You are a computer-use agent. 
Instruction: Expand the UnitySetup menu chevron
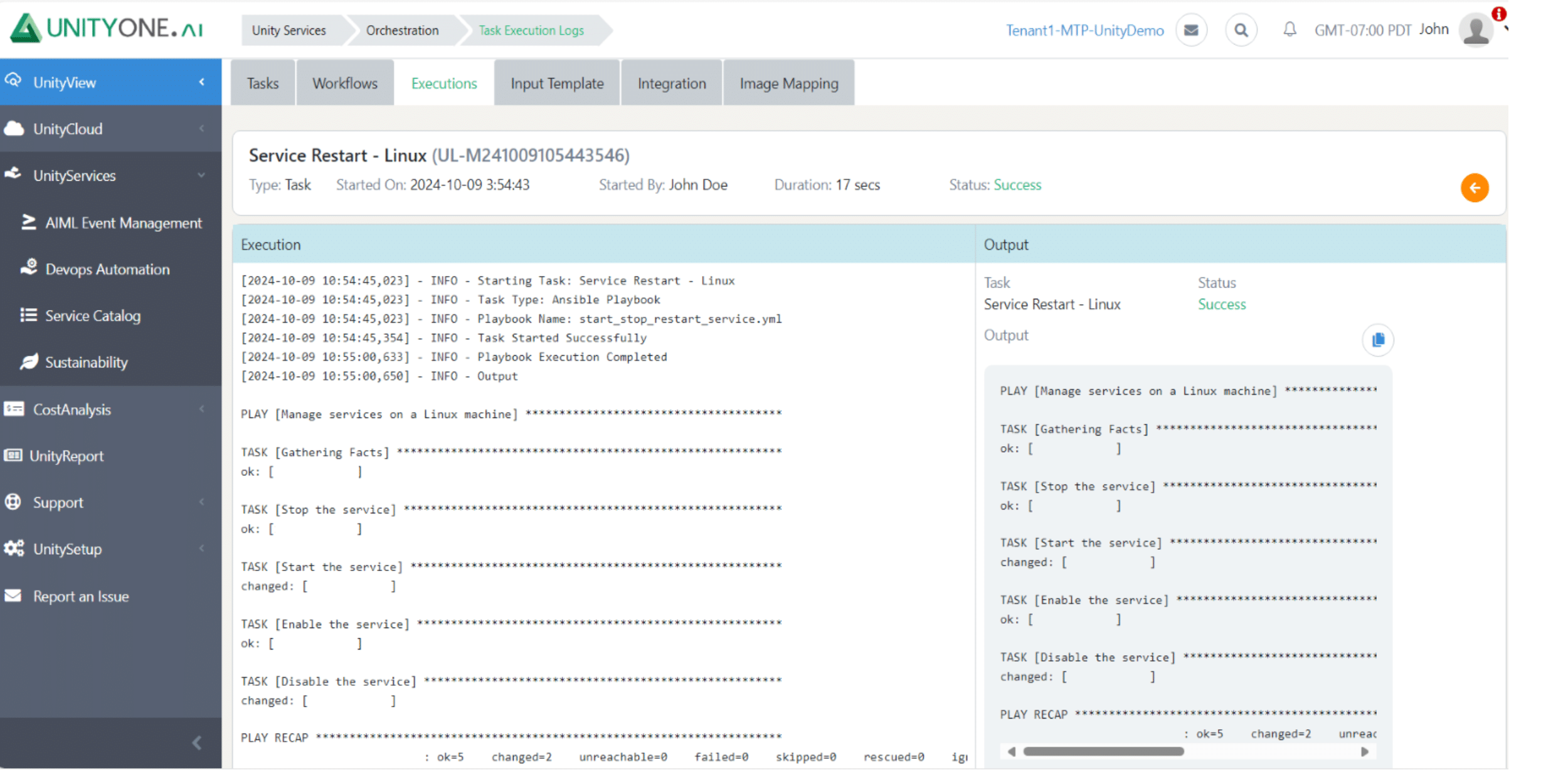(x=201, y=548)
